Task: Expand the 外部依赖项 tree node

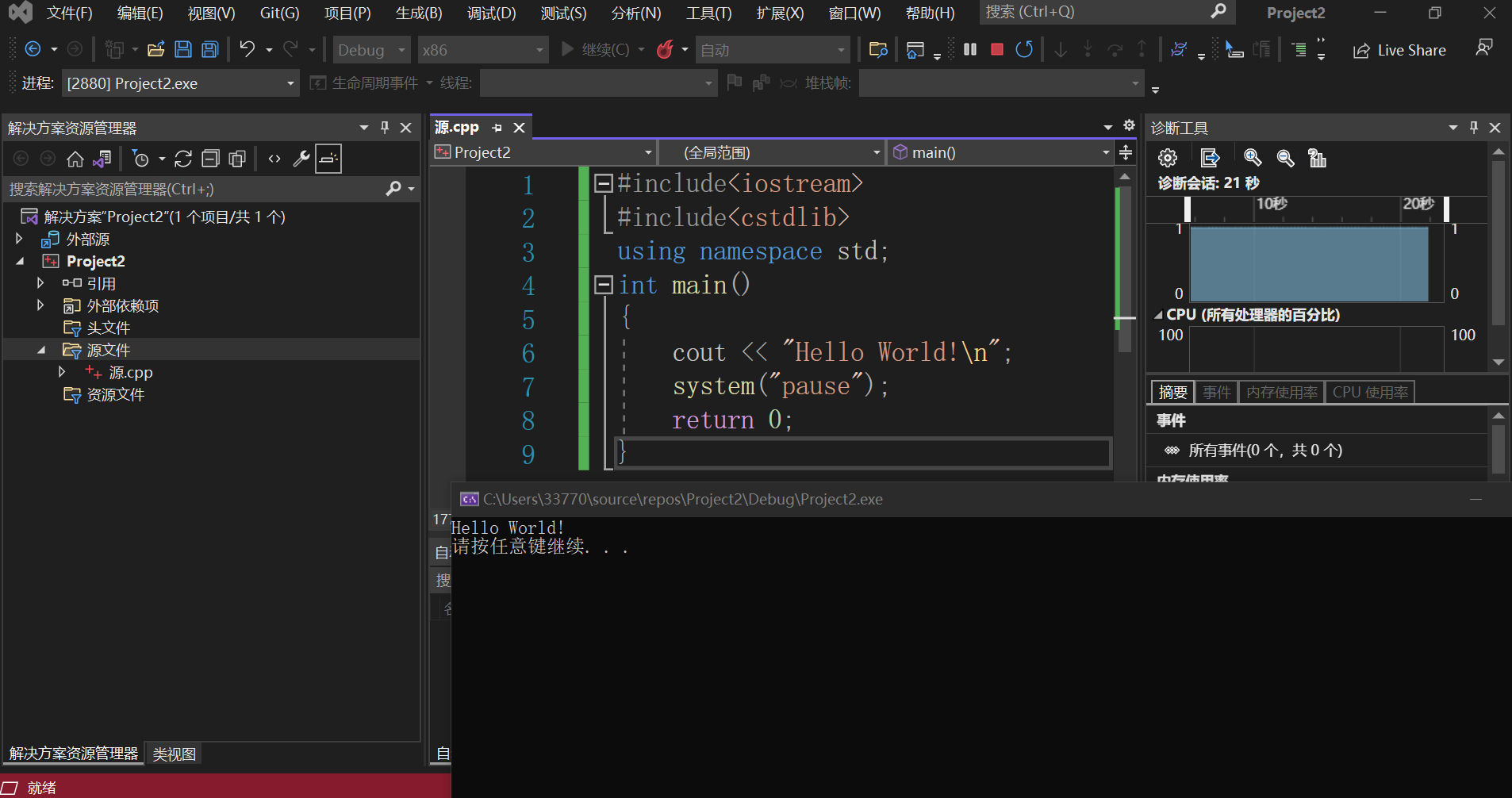Action: 40,305
